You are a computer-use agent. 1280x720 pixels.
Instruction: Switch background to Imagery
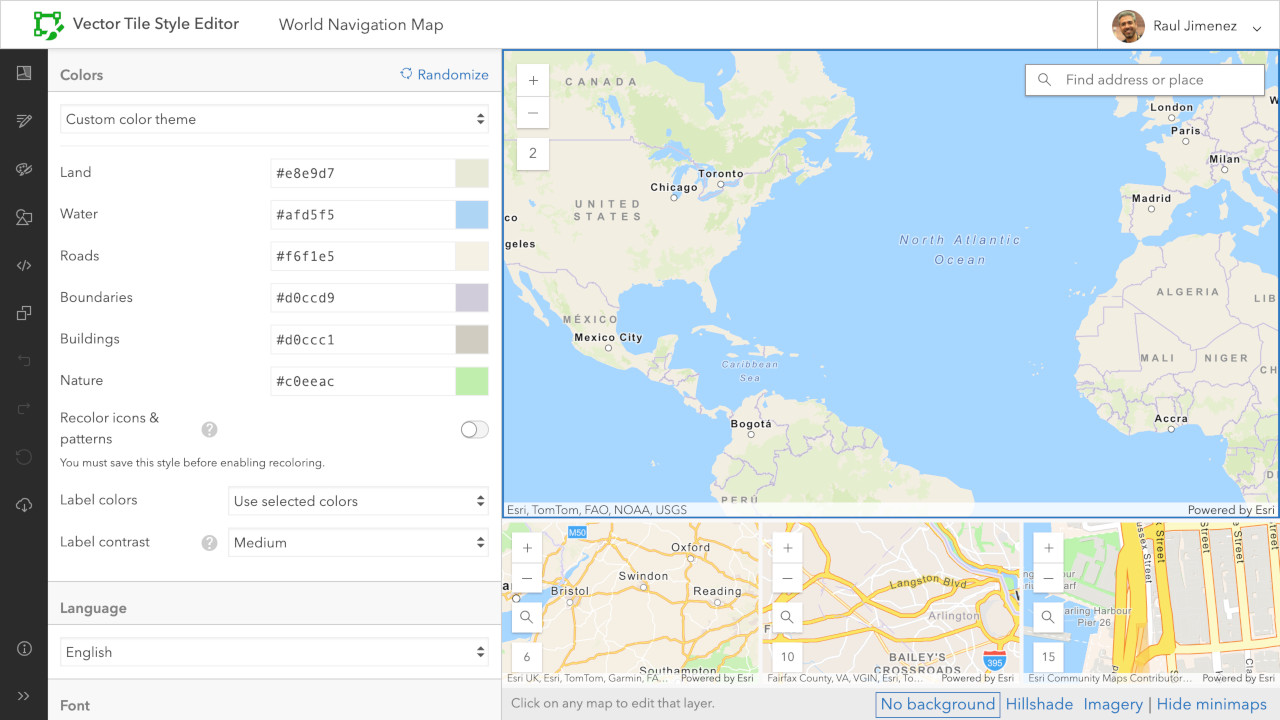point(1113,704)
